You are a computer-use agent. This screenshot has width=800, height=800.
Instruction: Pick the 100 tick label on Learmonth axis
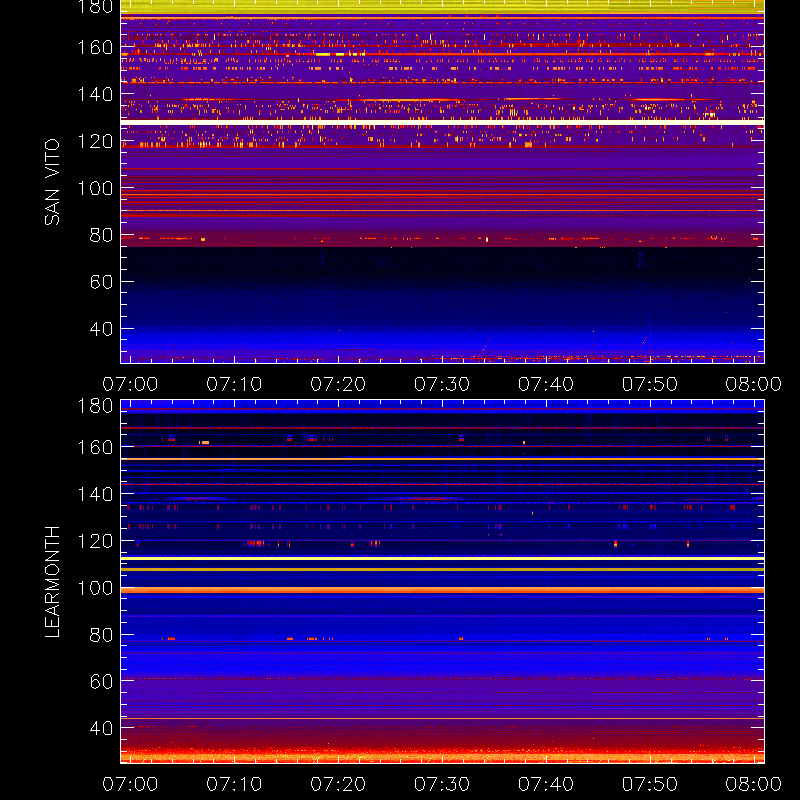pyautogui.click(x=95, y=588)
